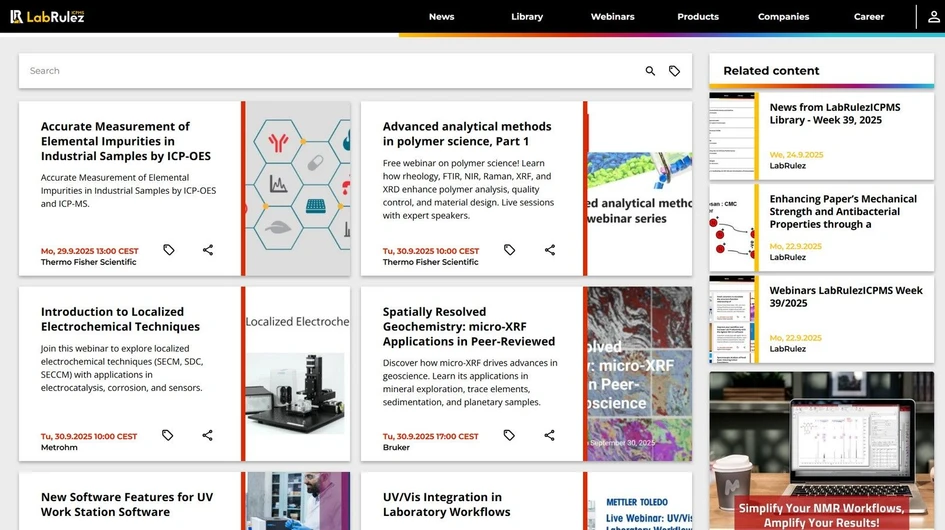Click the search magnifier icon
This screenshot has width=945, height=530.
click(650, 71)
